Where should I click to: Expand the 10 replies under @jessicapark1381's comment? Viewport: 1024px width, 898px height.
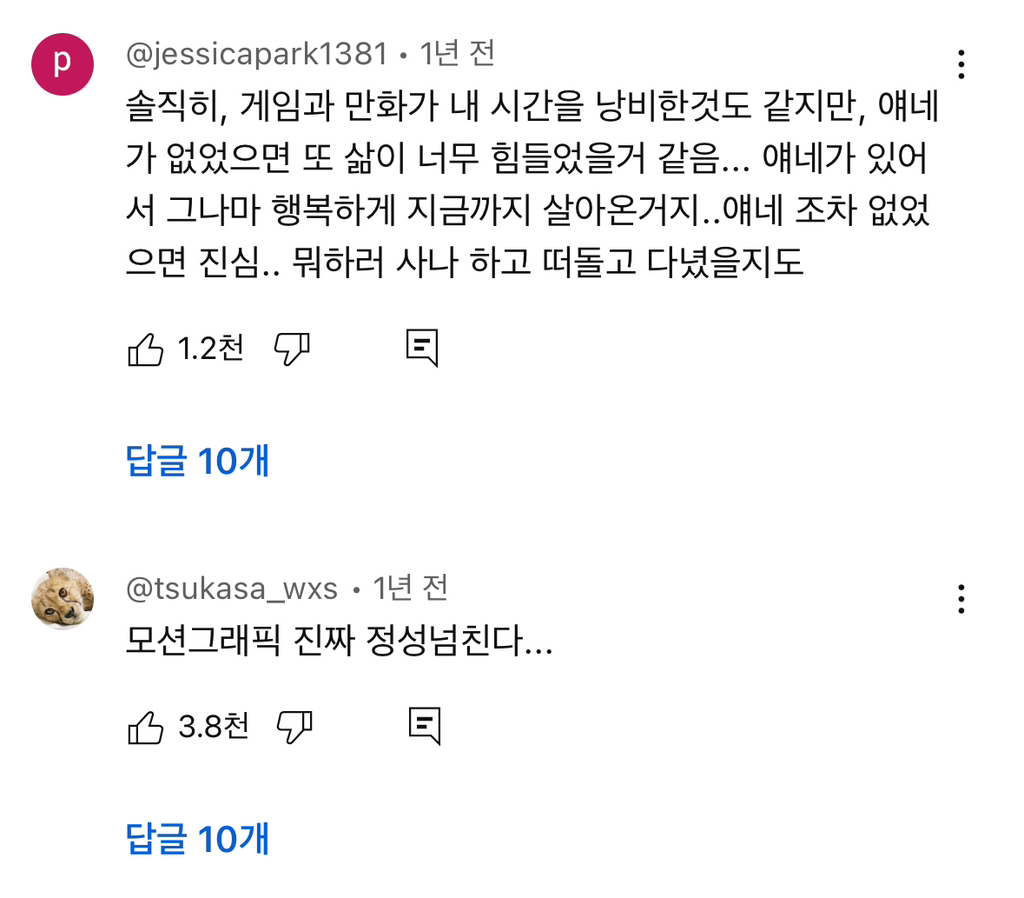tap(197, 461)
